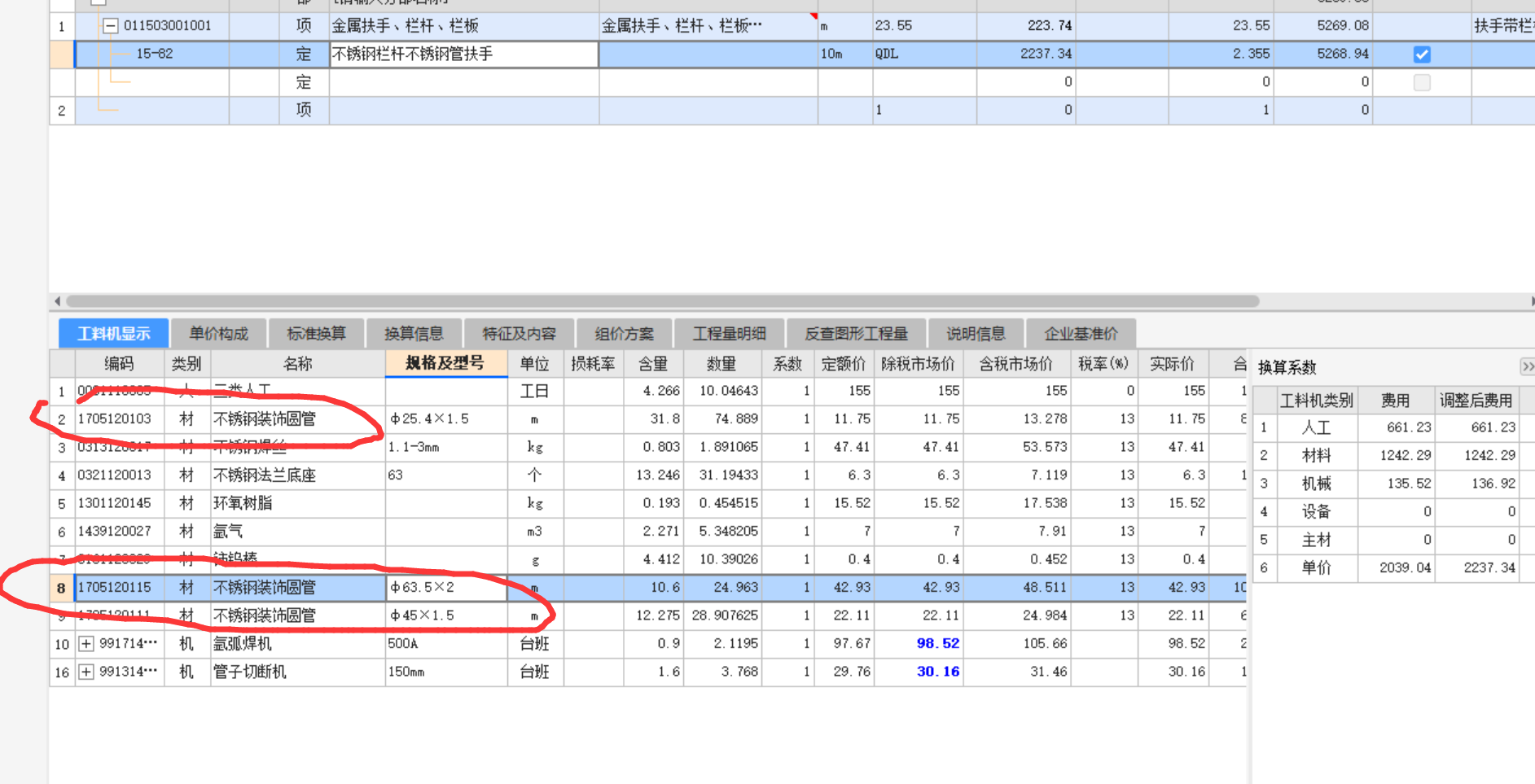The height and width of the screenshot is (784, 1535).
Task: Click the QDL quantity expression cell
Action: pyautogui.click(x=924, y=55)
